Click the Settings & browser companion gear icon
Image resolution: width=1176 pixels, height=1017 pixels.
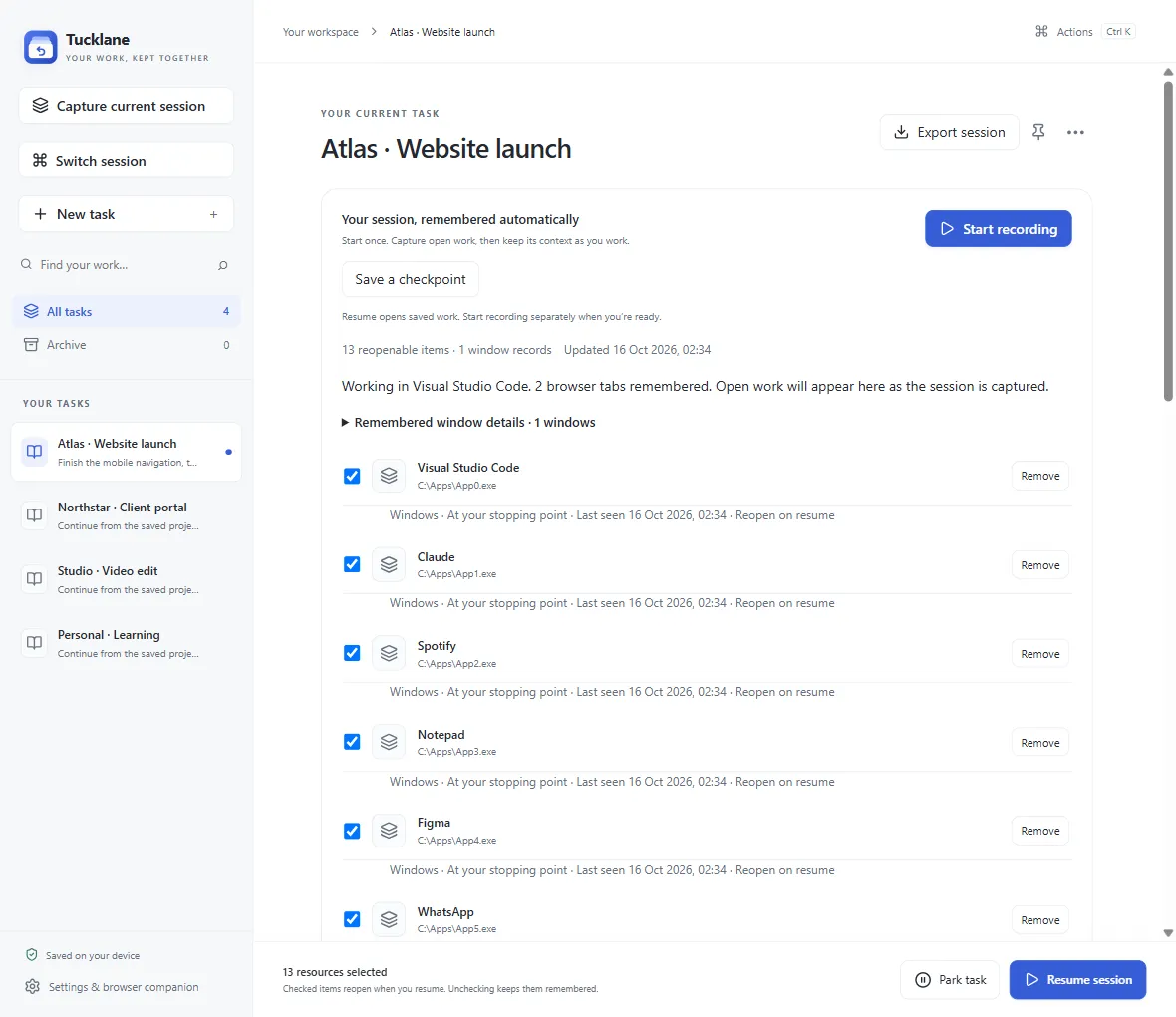point(32,987)
